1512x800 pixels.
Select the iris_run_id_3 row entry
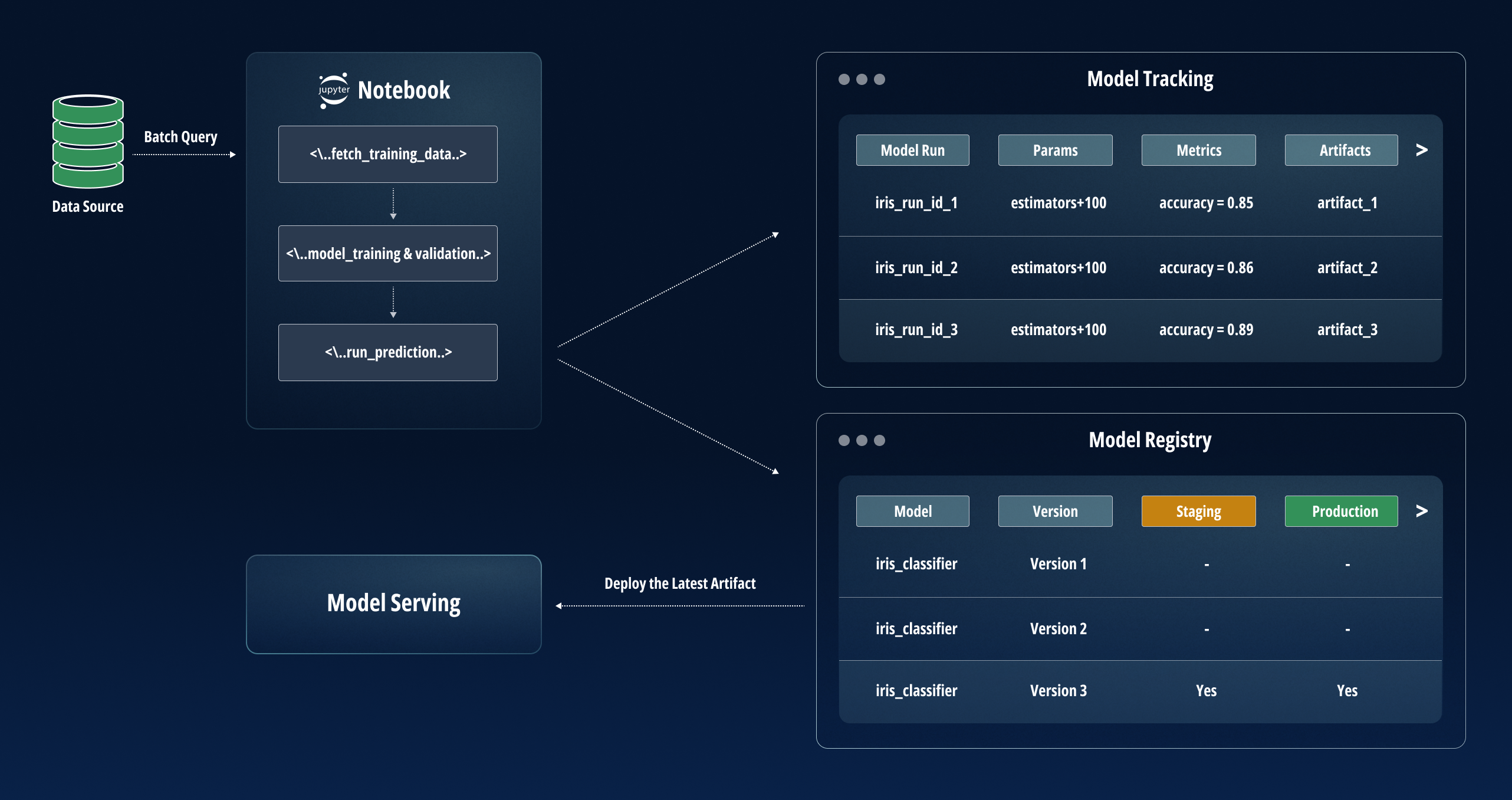916,330
